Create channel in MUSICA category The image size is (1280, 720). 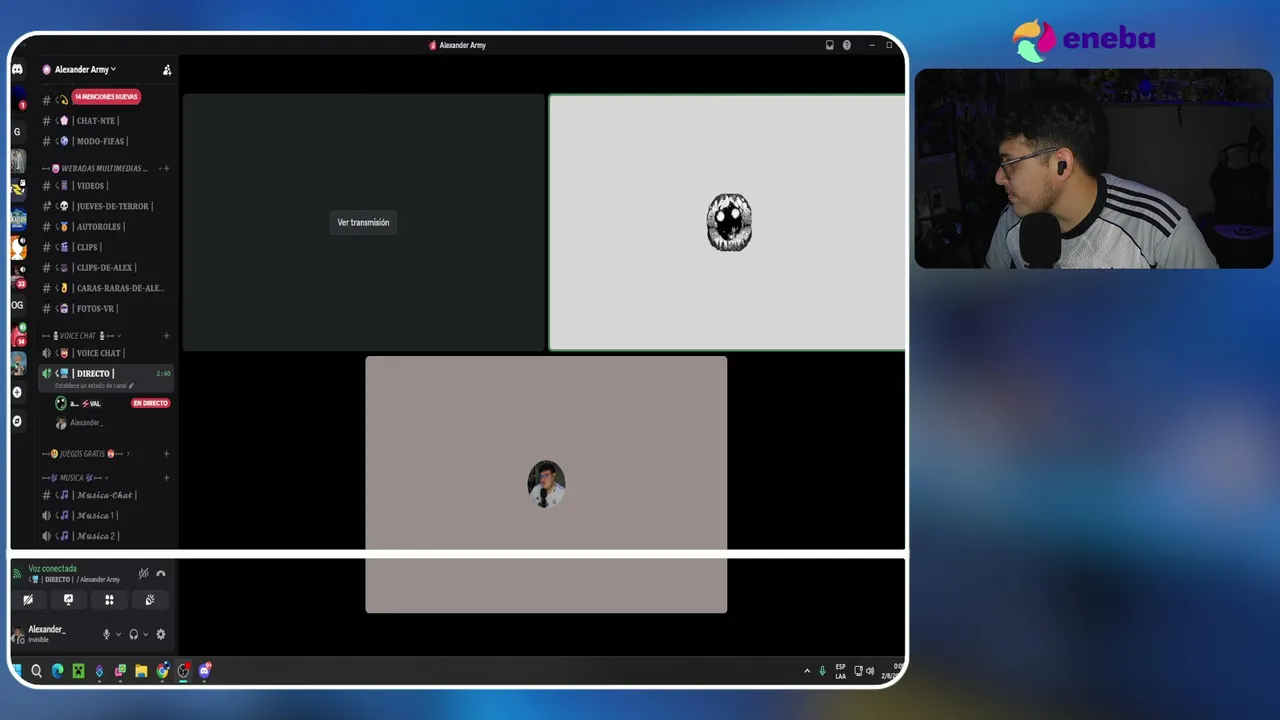coord(166,478)
